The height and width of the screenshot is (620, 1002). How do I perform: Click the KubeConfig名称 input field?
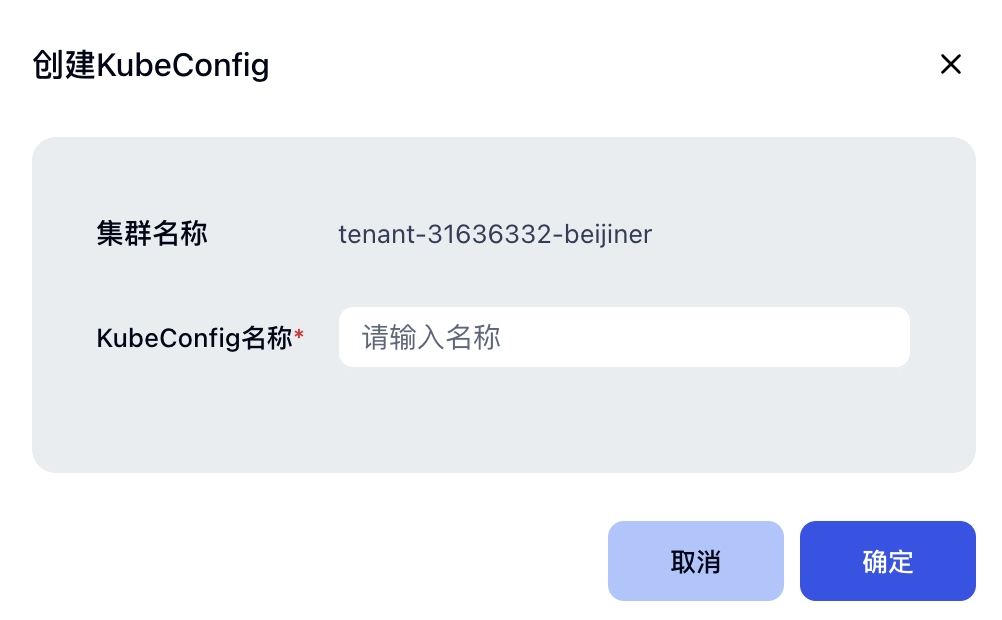[x=624, y=337]
